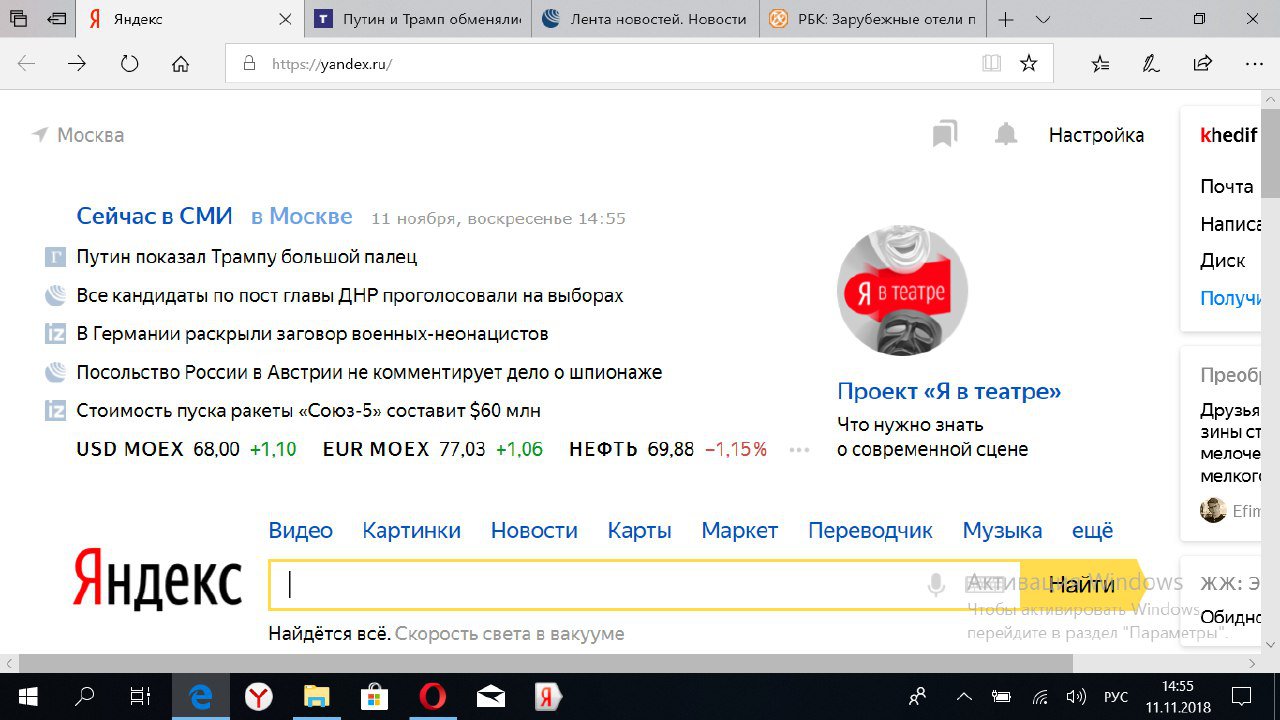Add page to favorites with star icon
The height and width of the screenshot is (720, 1280).
click(x=1028, y=64)
